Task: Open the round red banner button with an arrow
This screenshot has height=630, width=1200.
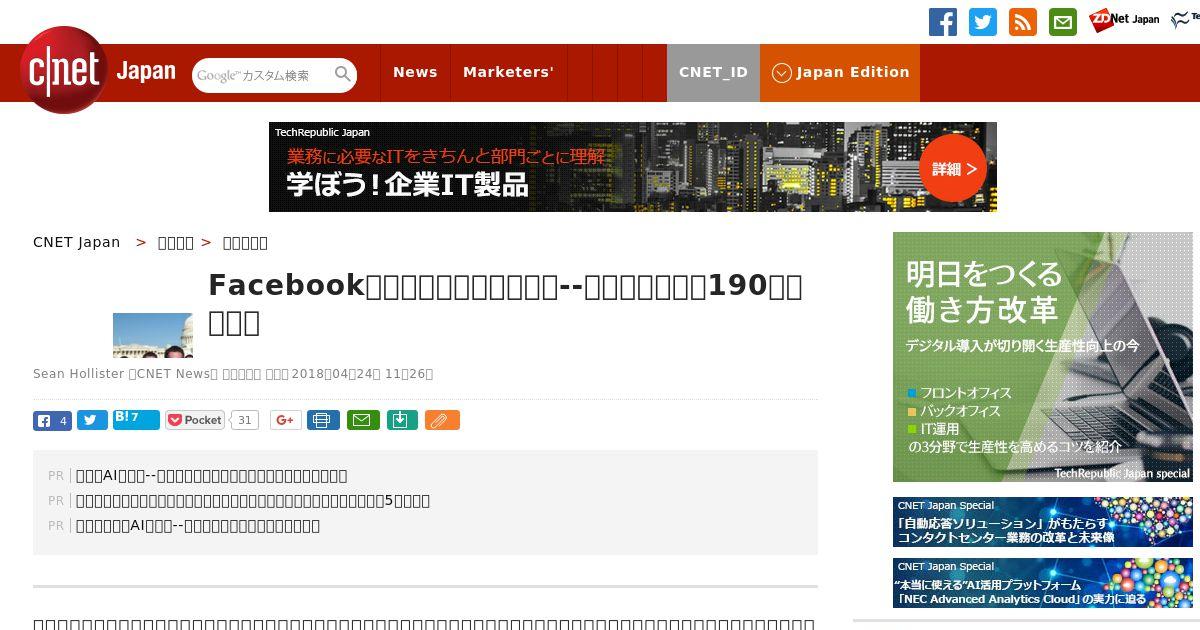Action: (x=953, y=169)
